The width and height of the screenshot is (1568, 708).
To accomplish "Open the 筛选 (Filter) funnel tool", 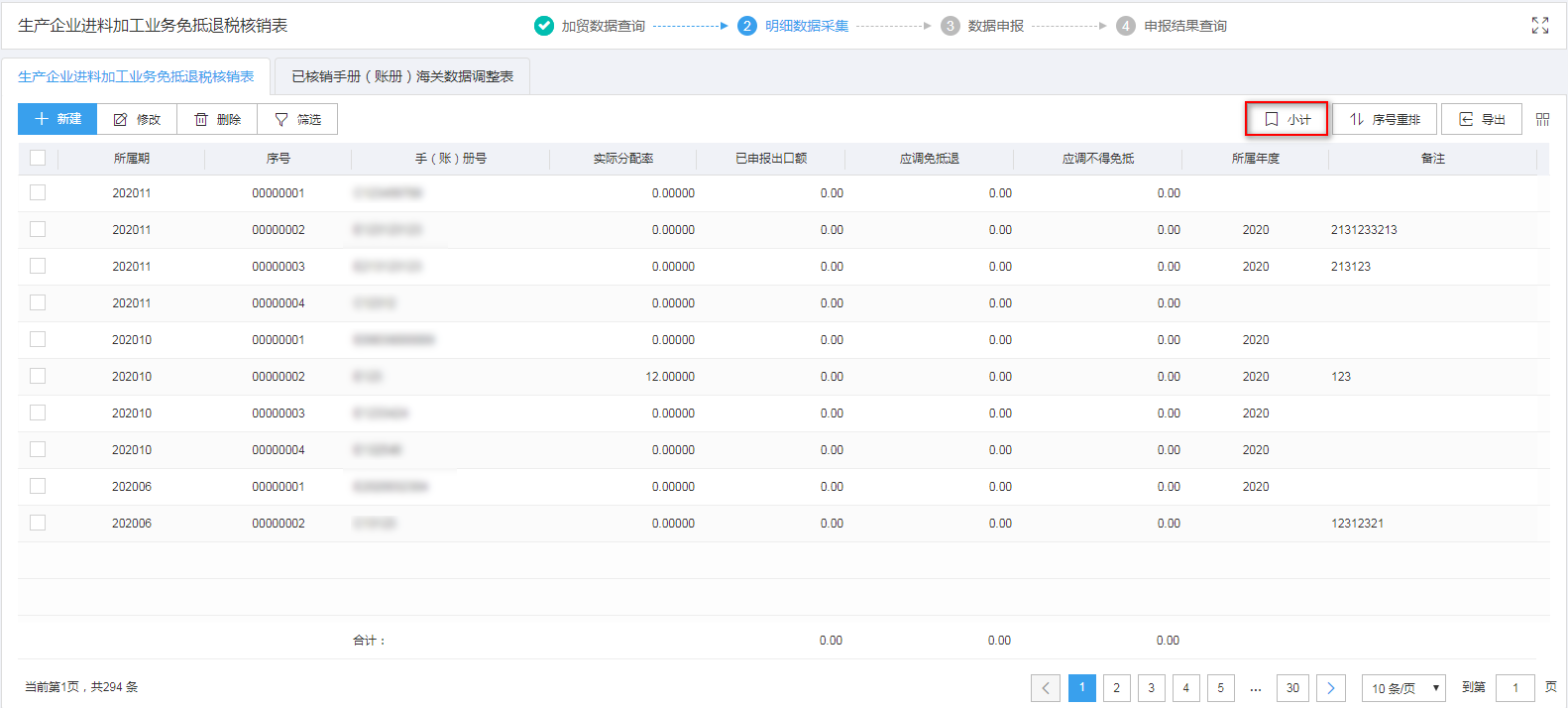I will tap(297, 119).
